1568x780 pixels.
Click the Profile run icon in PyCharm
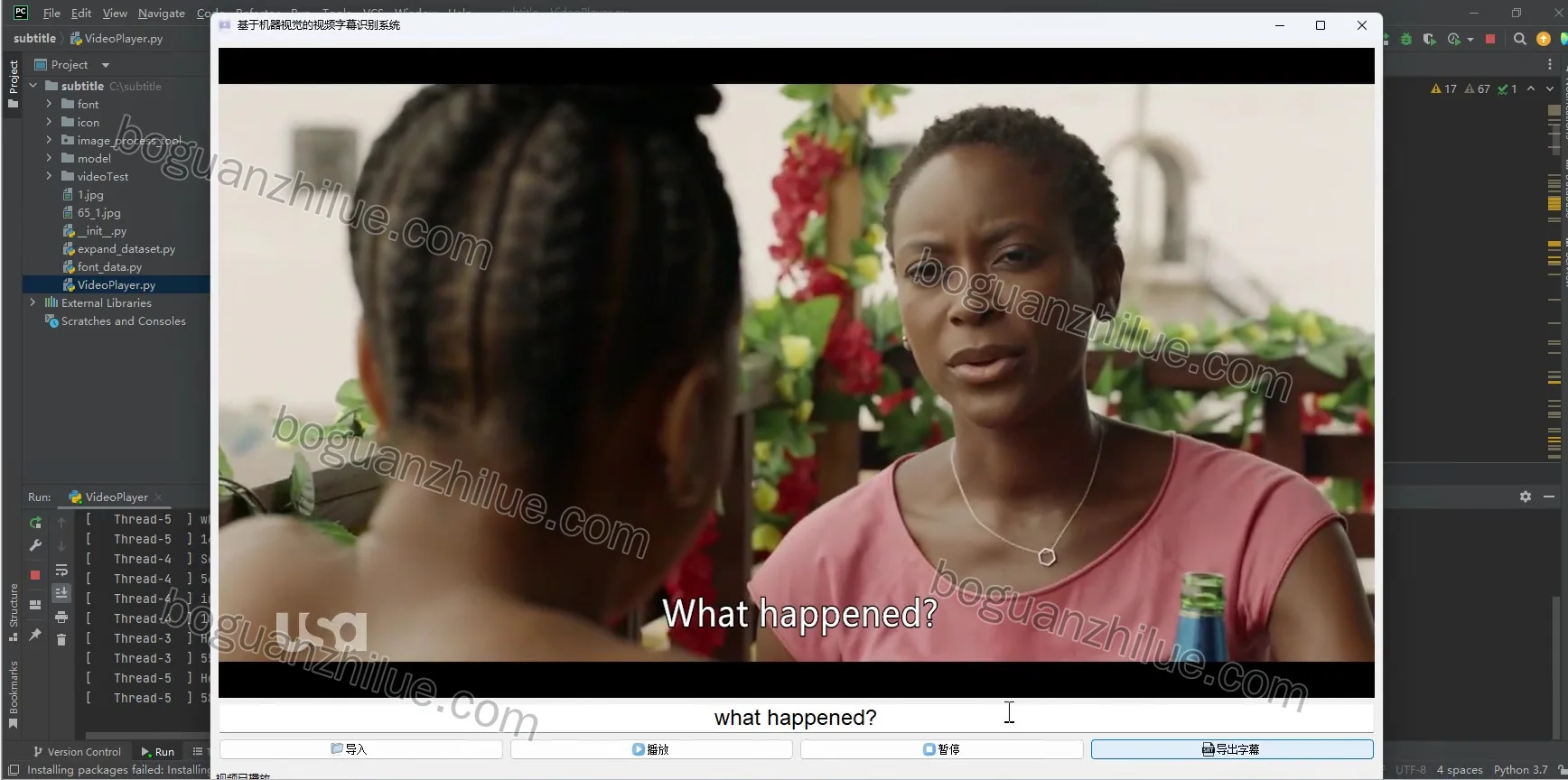click(1453, 39)
